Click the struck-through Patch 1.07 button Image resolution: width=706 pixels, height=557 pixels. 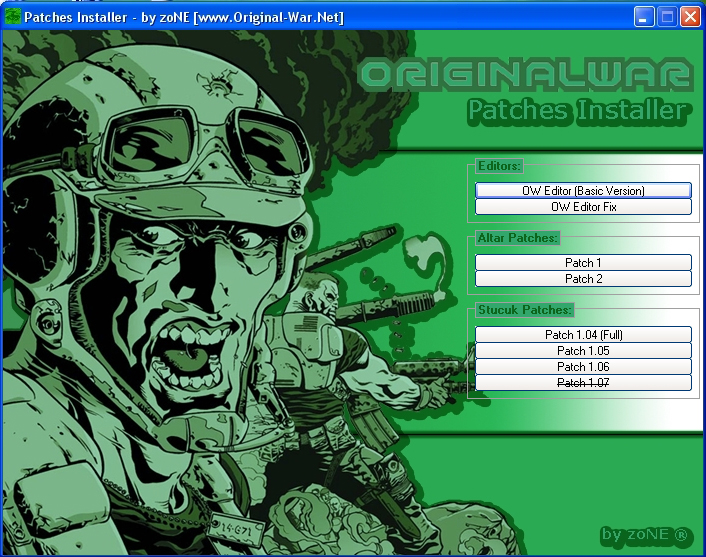click(x=583, y=383)
